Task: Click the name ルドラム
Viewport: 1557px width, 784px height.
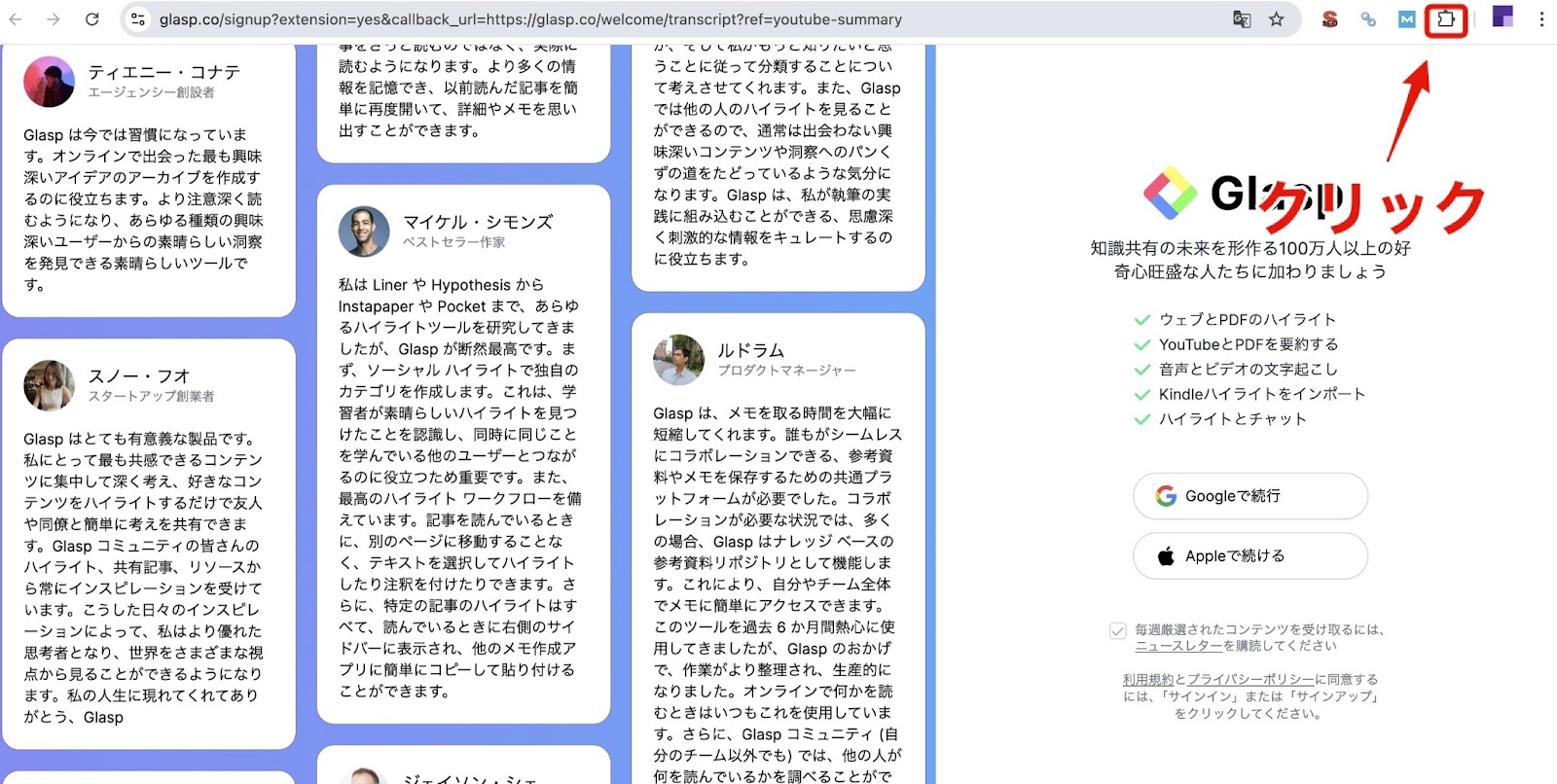Action: [750, 350]
